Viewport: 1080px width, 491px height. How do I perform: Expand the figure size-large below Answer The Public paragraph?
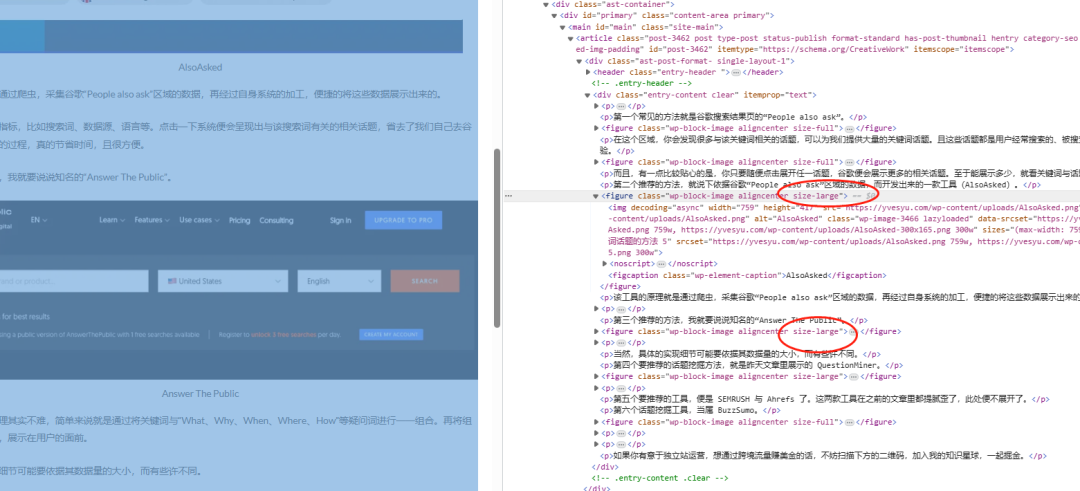[596, 331]
